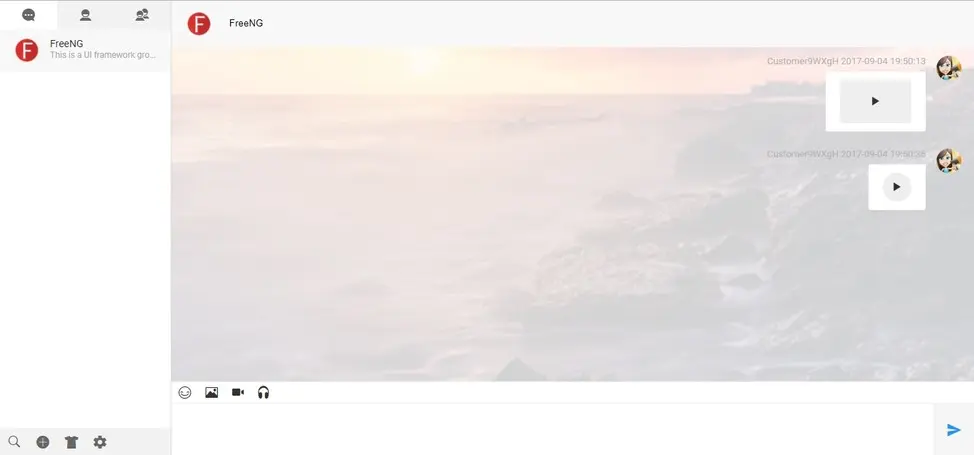Open the skin theme shirt icon
Image resolution: width=974 pixels, height=455 pixels.
coord(71,442)
